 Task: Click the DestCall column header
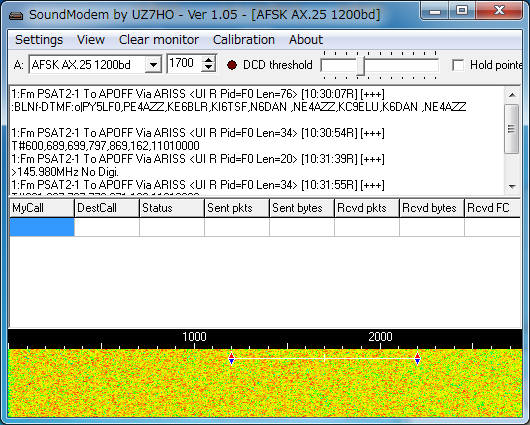tap(107, 208)
